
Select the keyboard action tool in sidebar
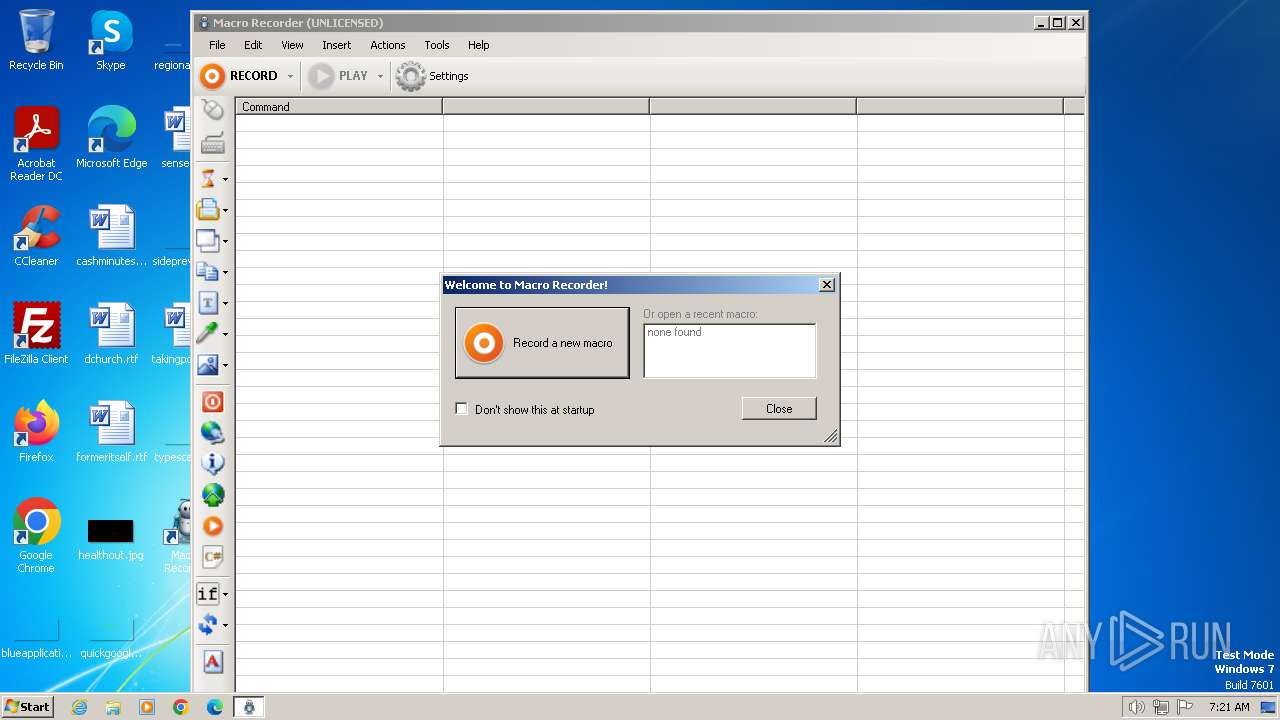[x=212, y=144]
